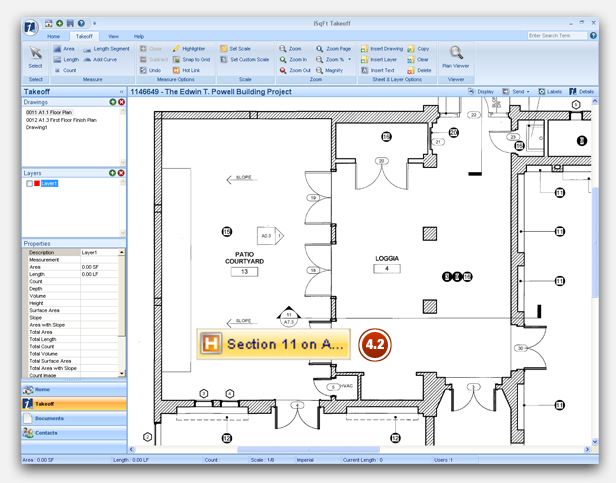This screenshot has height=483, width=616.
Task: Add a new drawing with green plus
Action: pos(113,102)
